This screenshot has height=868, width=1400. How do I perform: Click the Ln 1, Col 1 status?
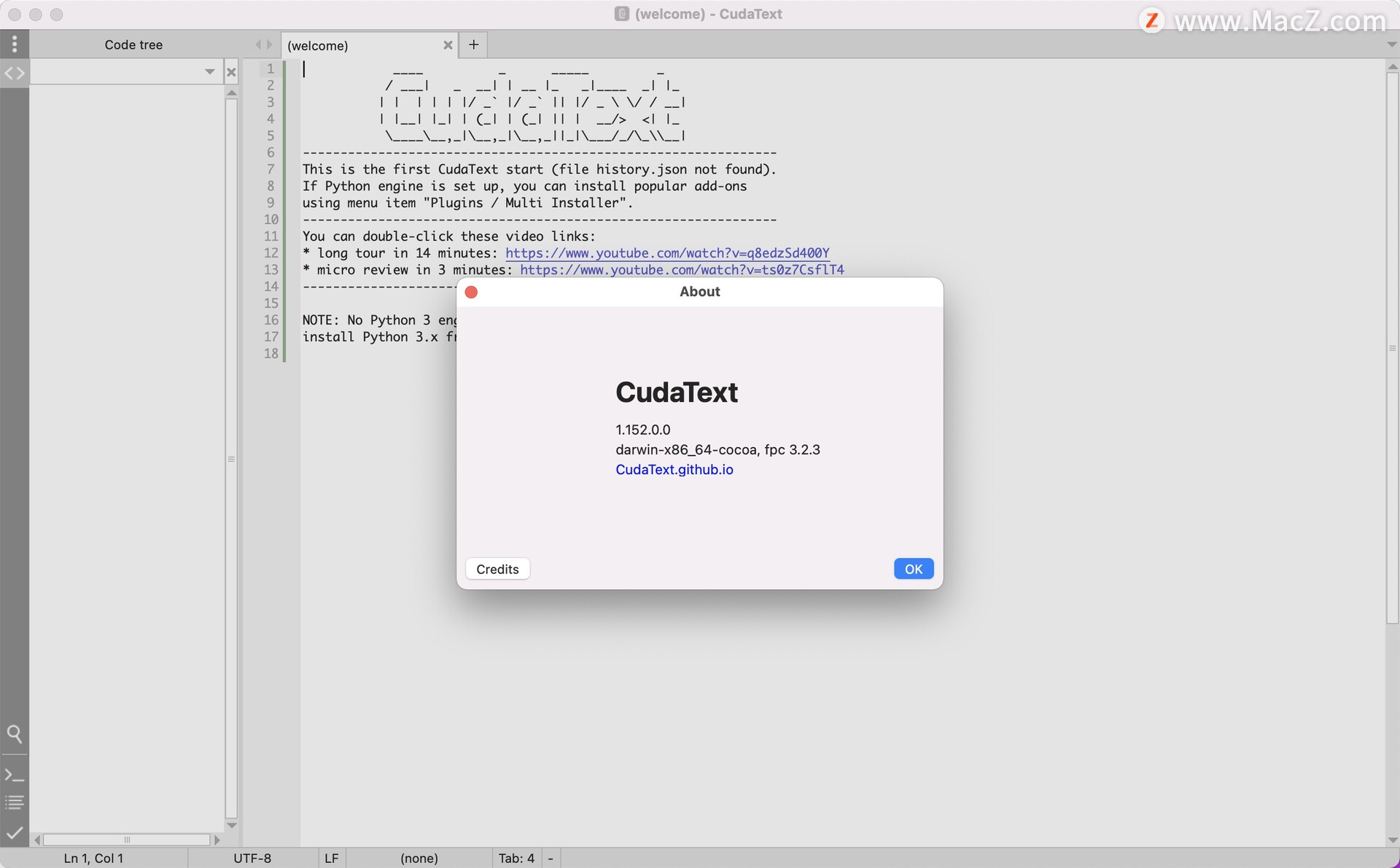tap(93, 859)
